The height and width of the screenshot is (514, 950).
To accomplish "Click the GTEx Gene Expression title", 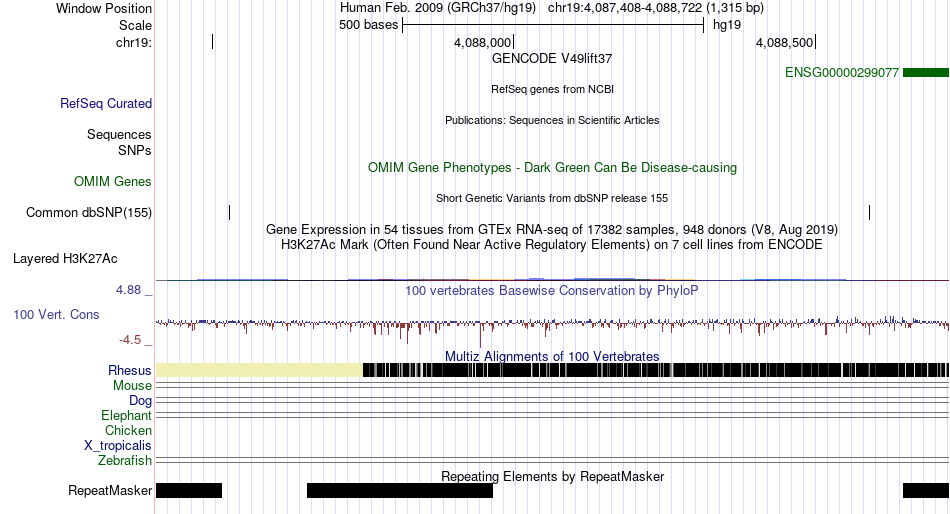I will [552, 230].
